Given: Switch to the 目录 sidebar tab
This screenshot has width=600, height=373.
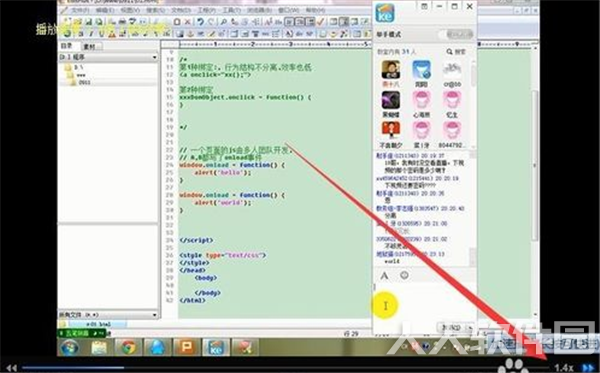Looking at the screenshot, I should [66, 46].
